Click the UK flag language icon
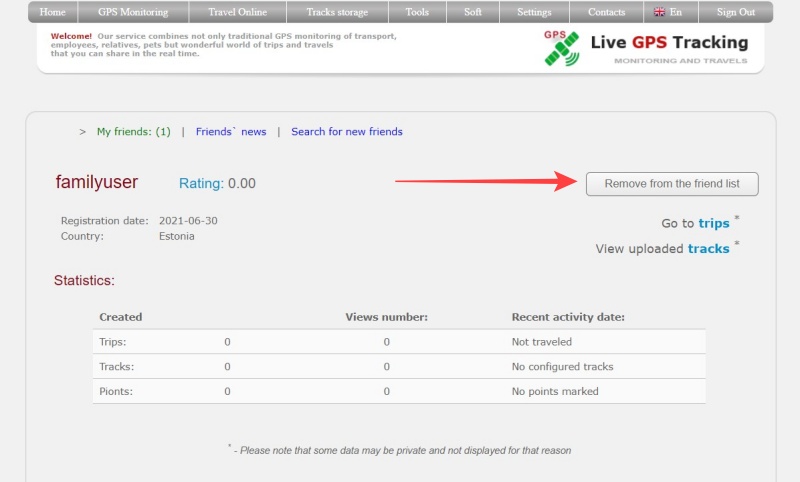This screenshot has width=800, height=482. (x=660, y=12)
